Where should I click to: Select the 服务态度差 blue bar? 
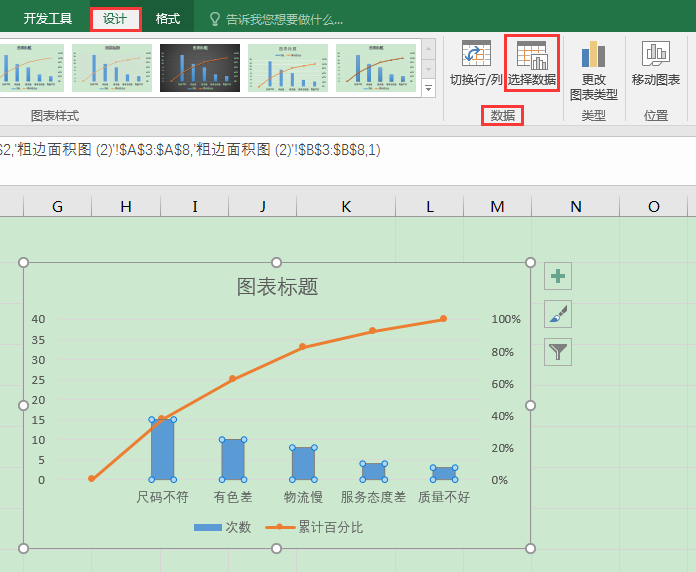[x=373, y=472]
